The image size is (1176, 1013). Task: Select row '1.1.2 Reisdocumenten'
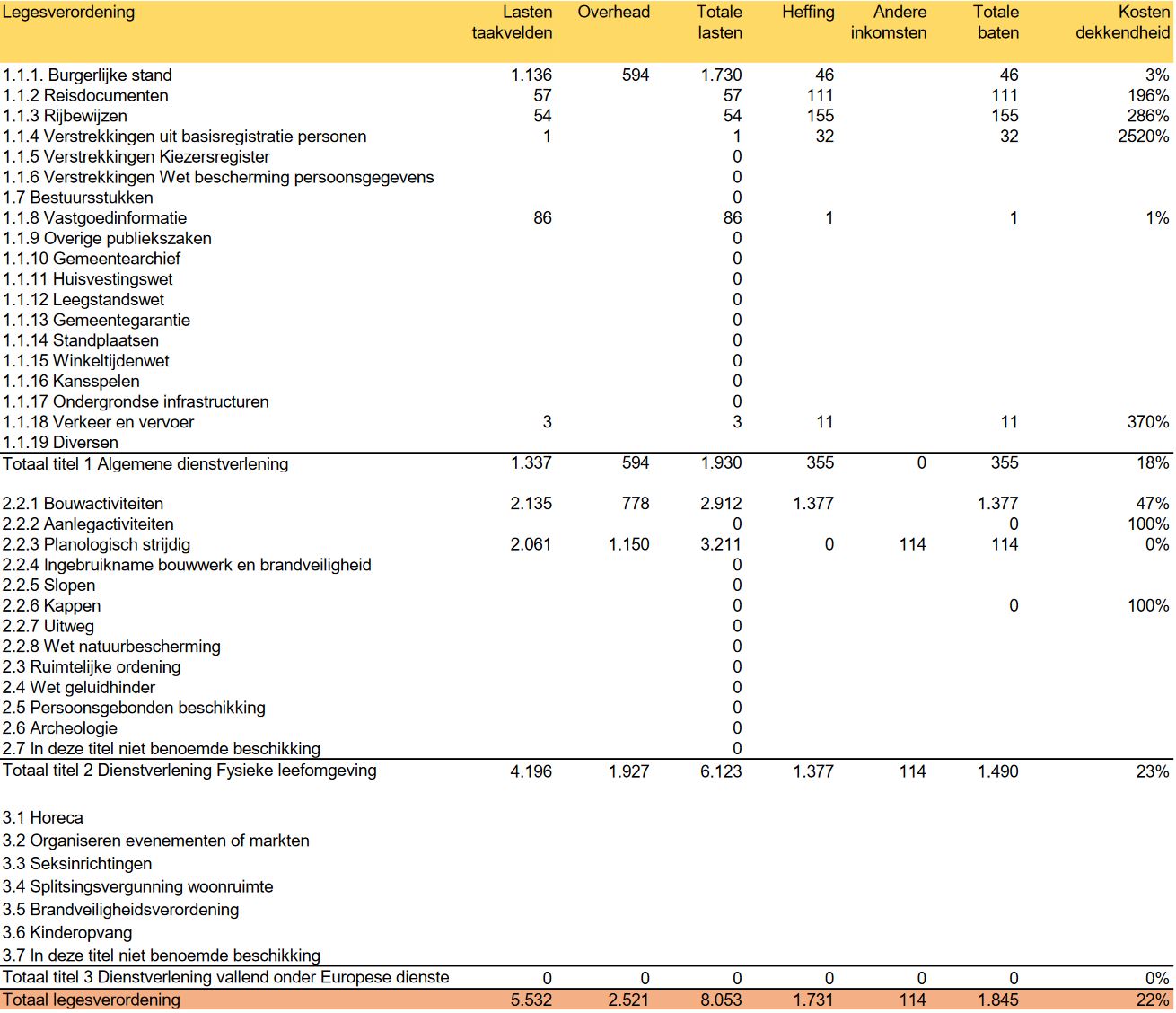[x=587, y=96]
